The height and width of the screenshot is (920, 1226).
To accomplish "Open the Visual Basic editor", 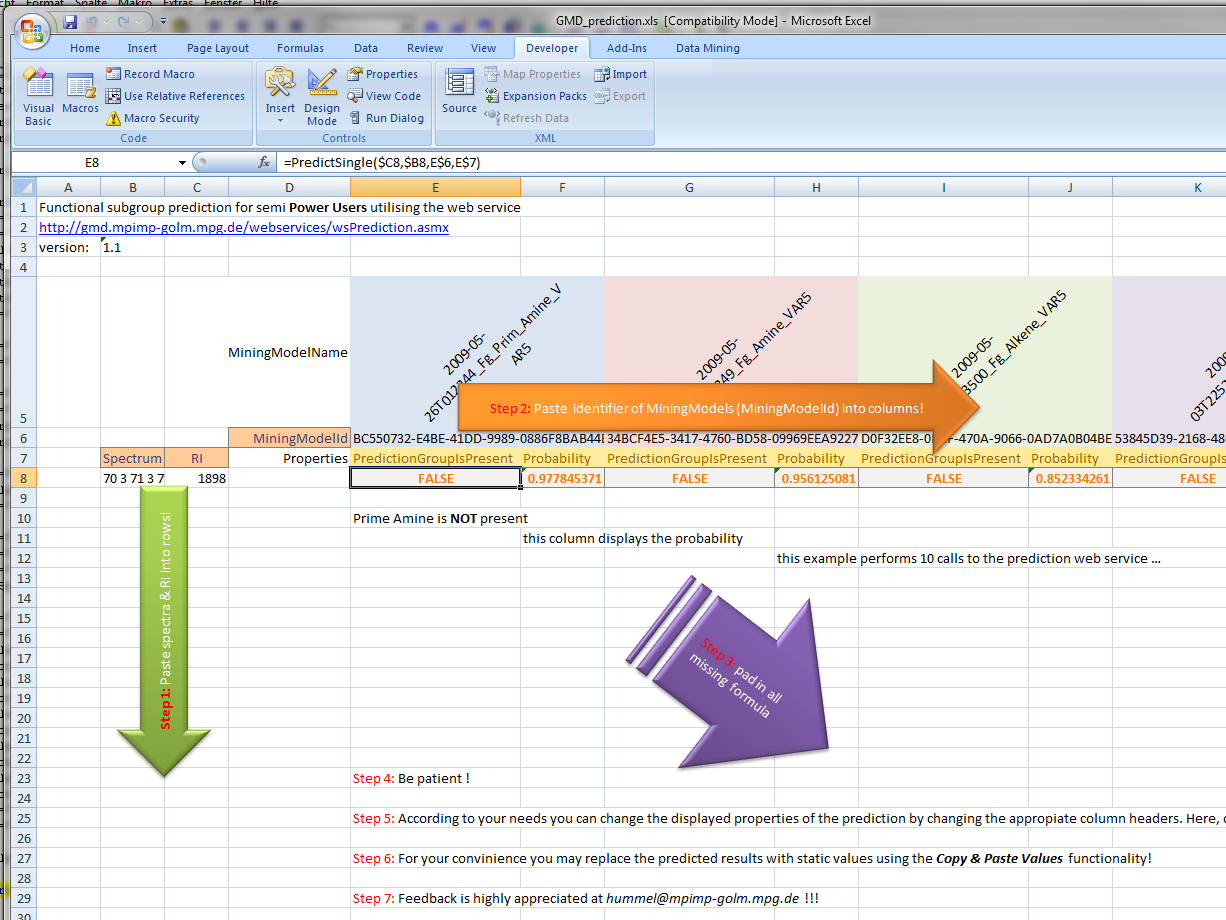I will coord(37,95).
